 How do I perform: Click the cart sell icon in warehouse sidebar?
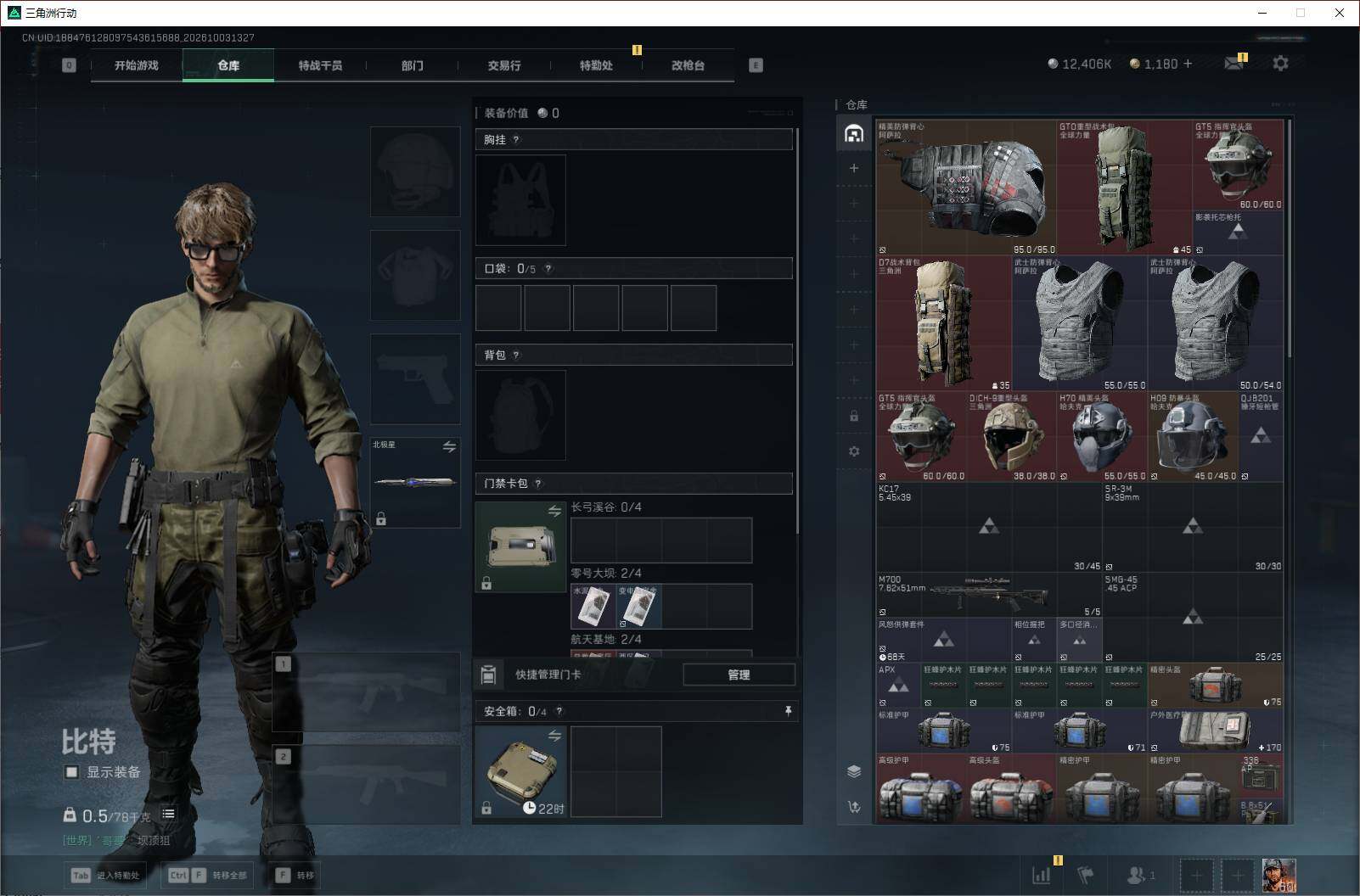point(854,807)
